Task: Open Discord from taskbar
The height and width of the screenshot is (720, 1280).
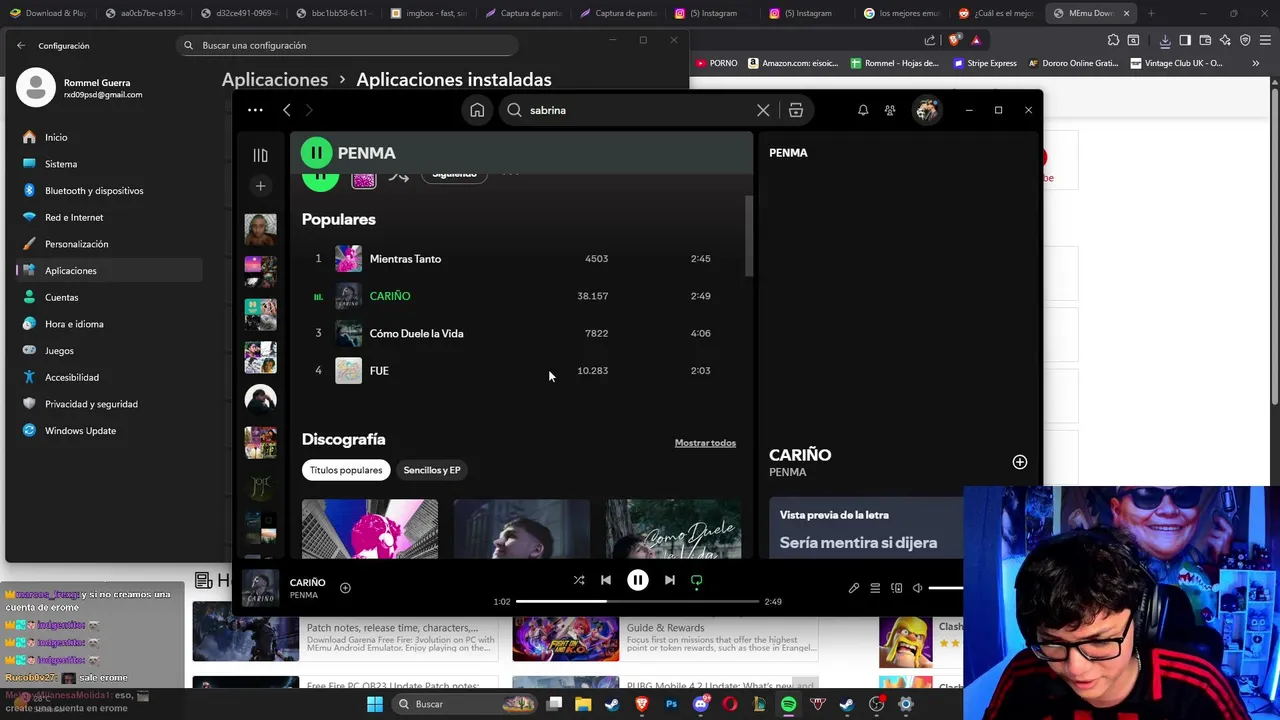Action: click(x=701, y=704)
